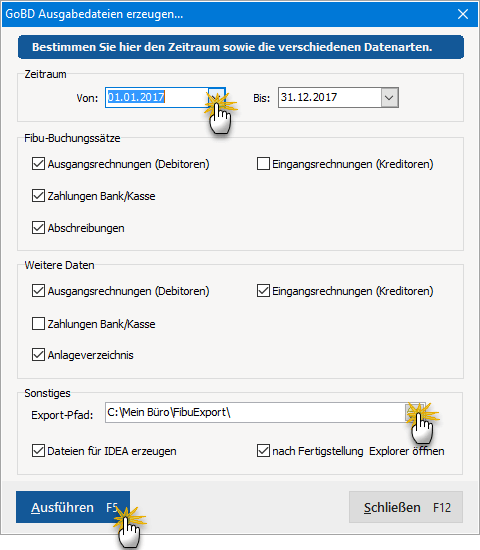480x550 pixels.
Task: Run export with Ausführen F5
Action: pyautogui.click(x=73, y=507)
